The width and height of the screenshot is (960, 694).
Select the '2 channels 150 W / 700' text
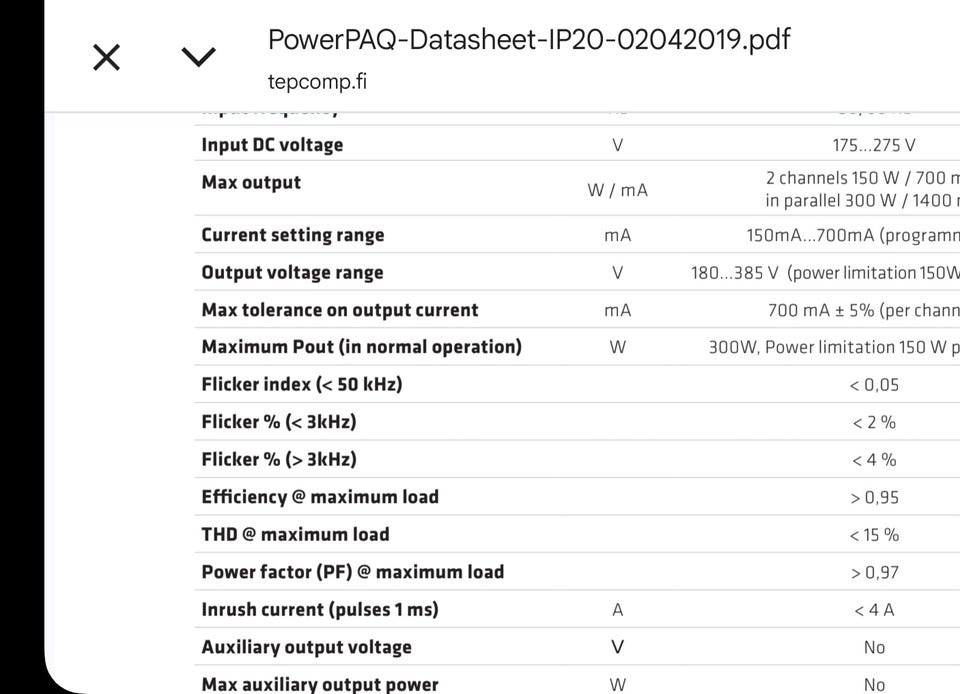click(856, 177)
